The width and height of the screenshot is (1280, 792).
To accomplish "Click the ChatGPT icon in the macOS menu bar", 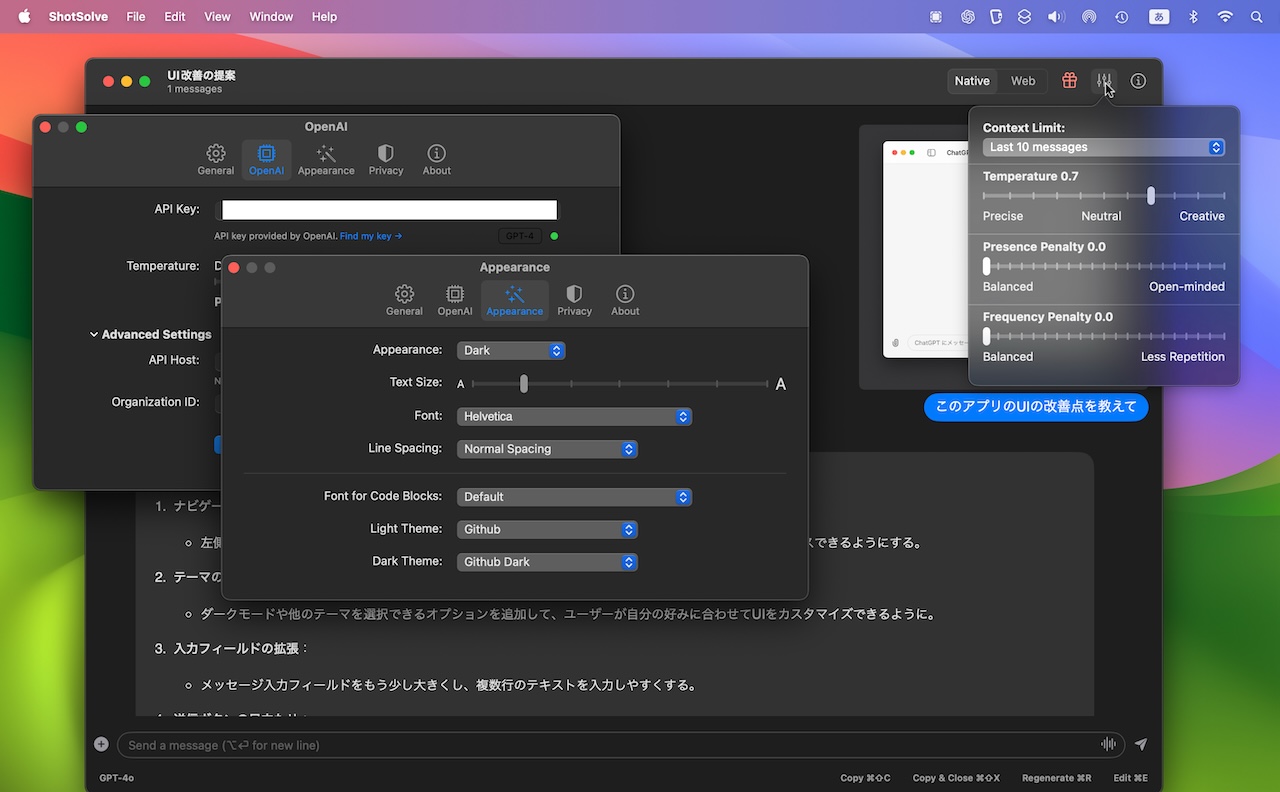I will pyautogui.click(x=968, y=17).
